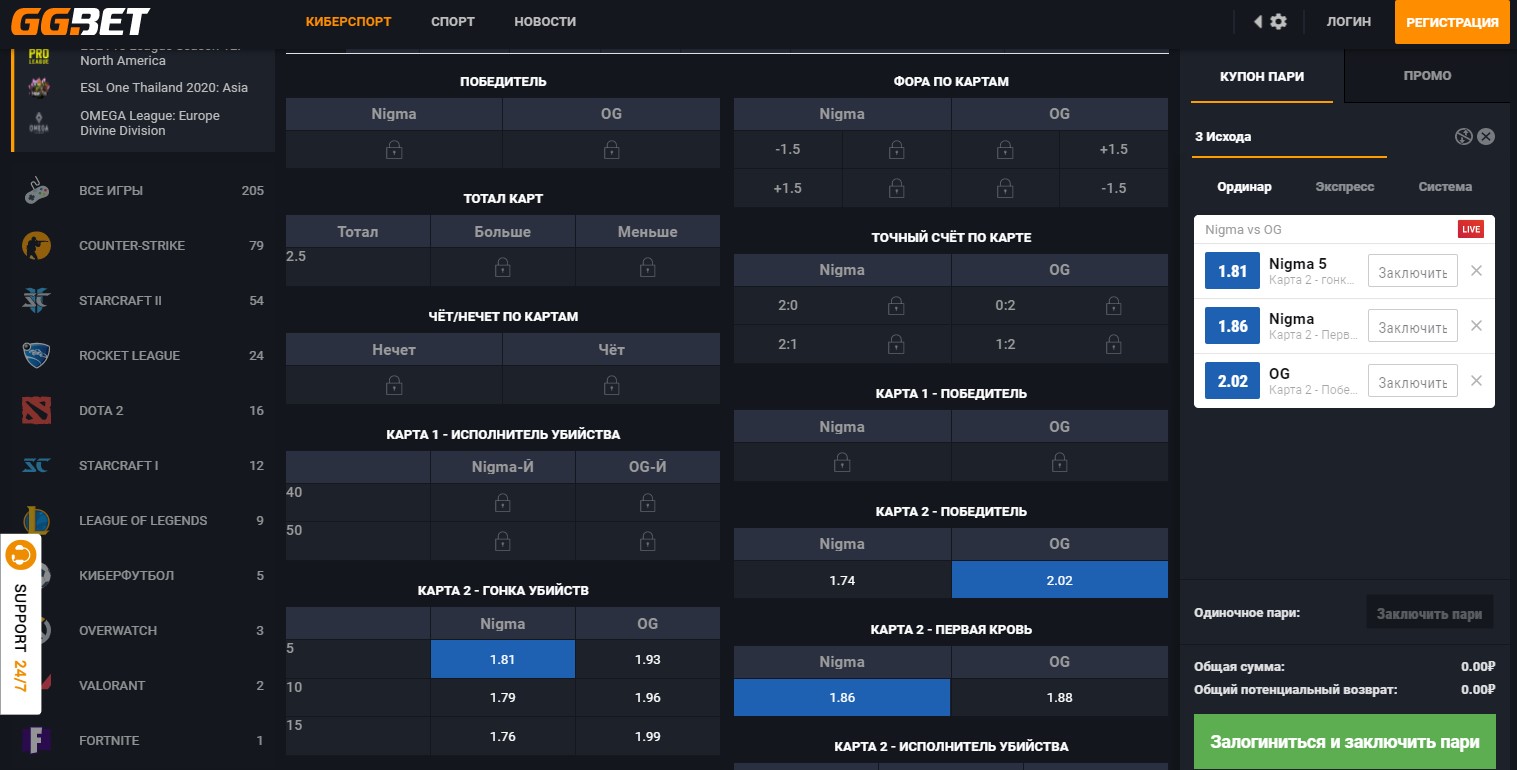Click the Логин link
The height and width of the screenshot is (770, 1517).
1348,21
